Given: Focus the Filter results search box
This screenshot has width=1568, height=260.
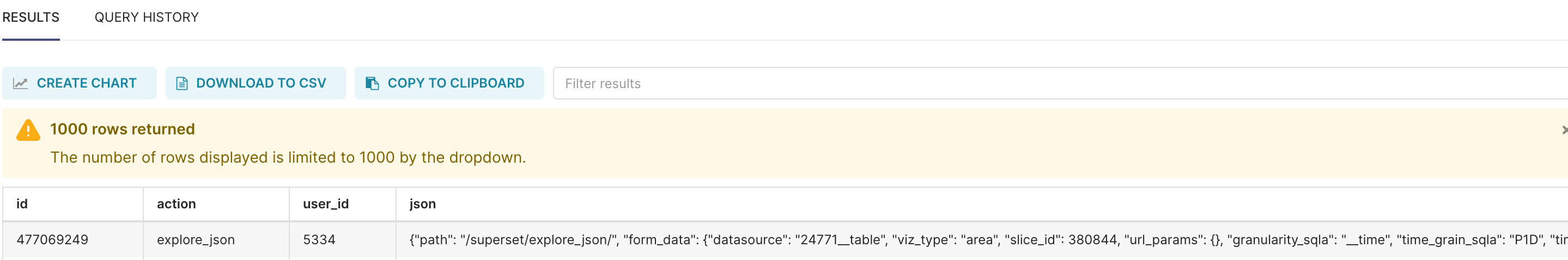Looking at the screenshot, I should coord(1059,83).
